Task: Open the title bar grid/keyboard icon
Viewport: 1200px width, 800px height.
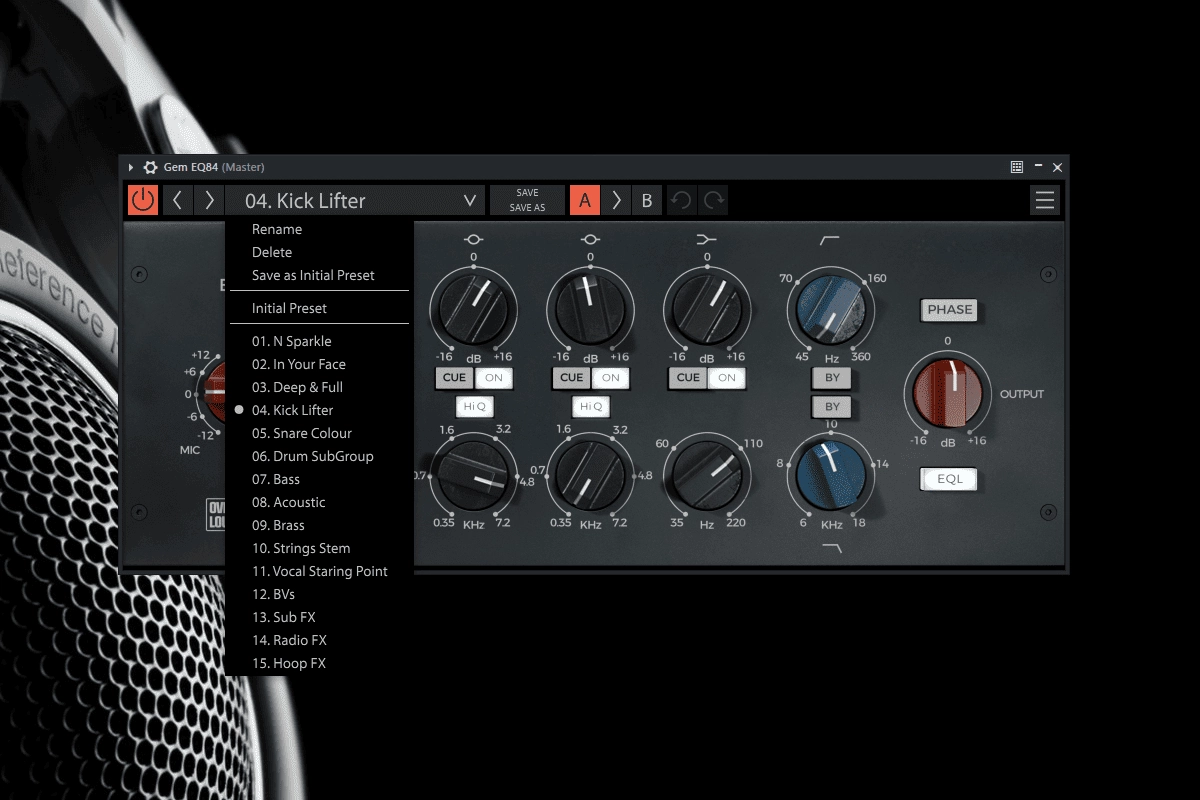Action: pos(1017,167)
